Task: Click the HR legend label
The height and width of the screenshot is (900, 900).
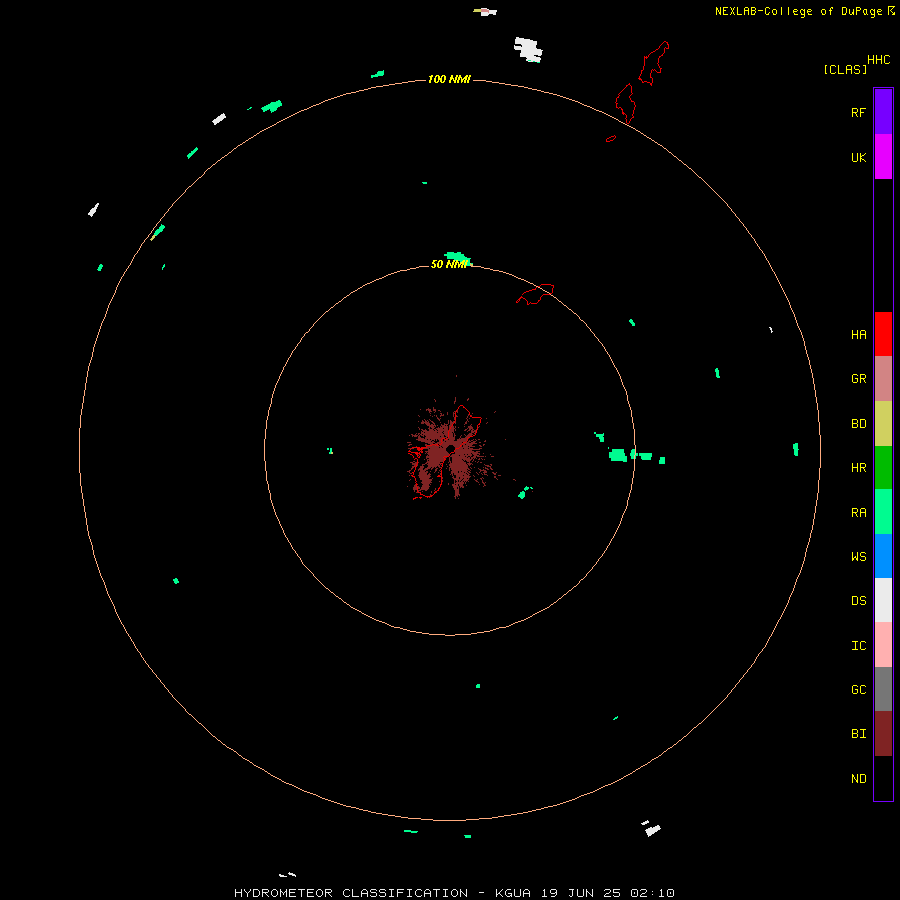Action: pos(858,468)
